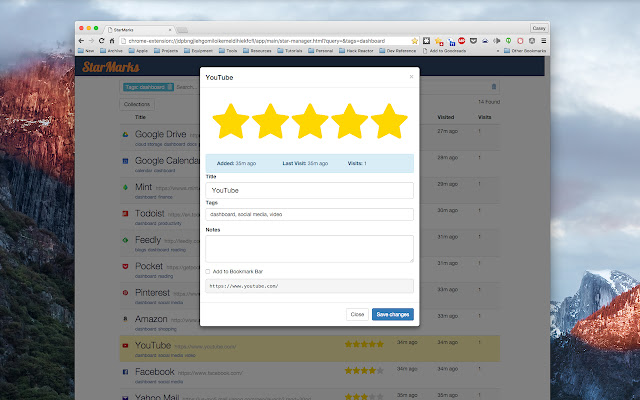The height and width of the screenshot is (400, 640).
Task: Click the StarMarks logo
Action: [111, 67]
